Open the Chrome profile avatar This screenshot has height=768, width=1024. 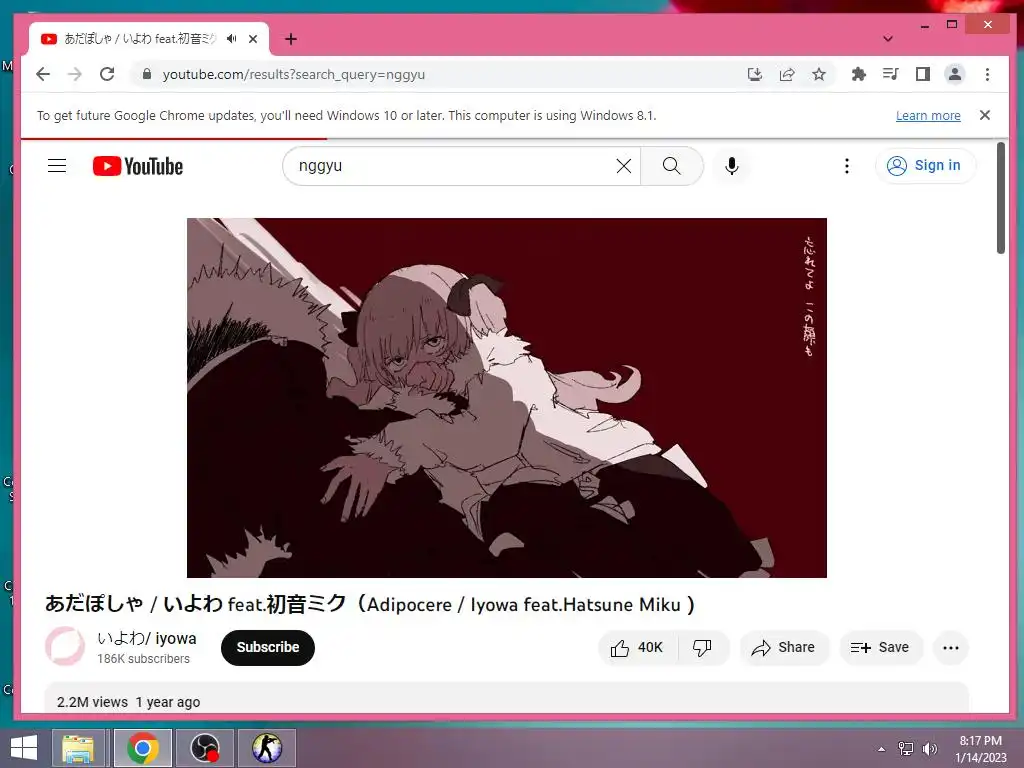pyautogui.click(x=955, y=74)
